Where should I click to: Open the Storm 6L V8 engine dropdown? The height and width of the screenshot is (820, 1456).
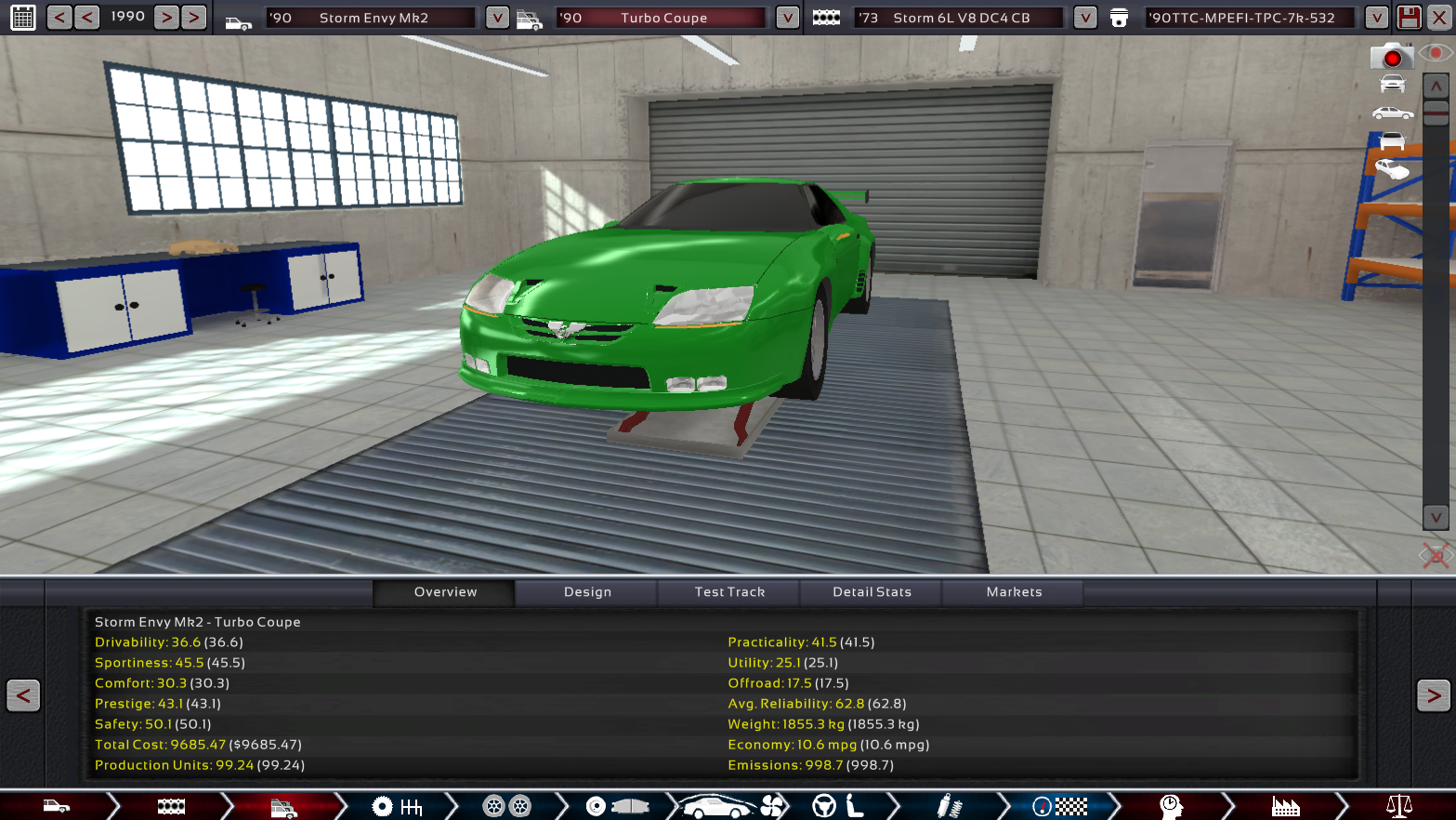1084,18
